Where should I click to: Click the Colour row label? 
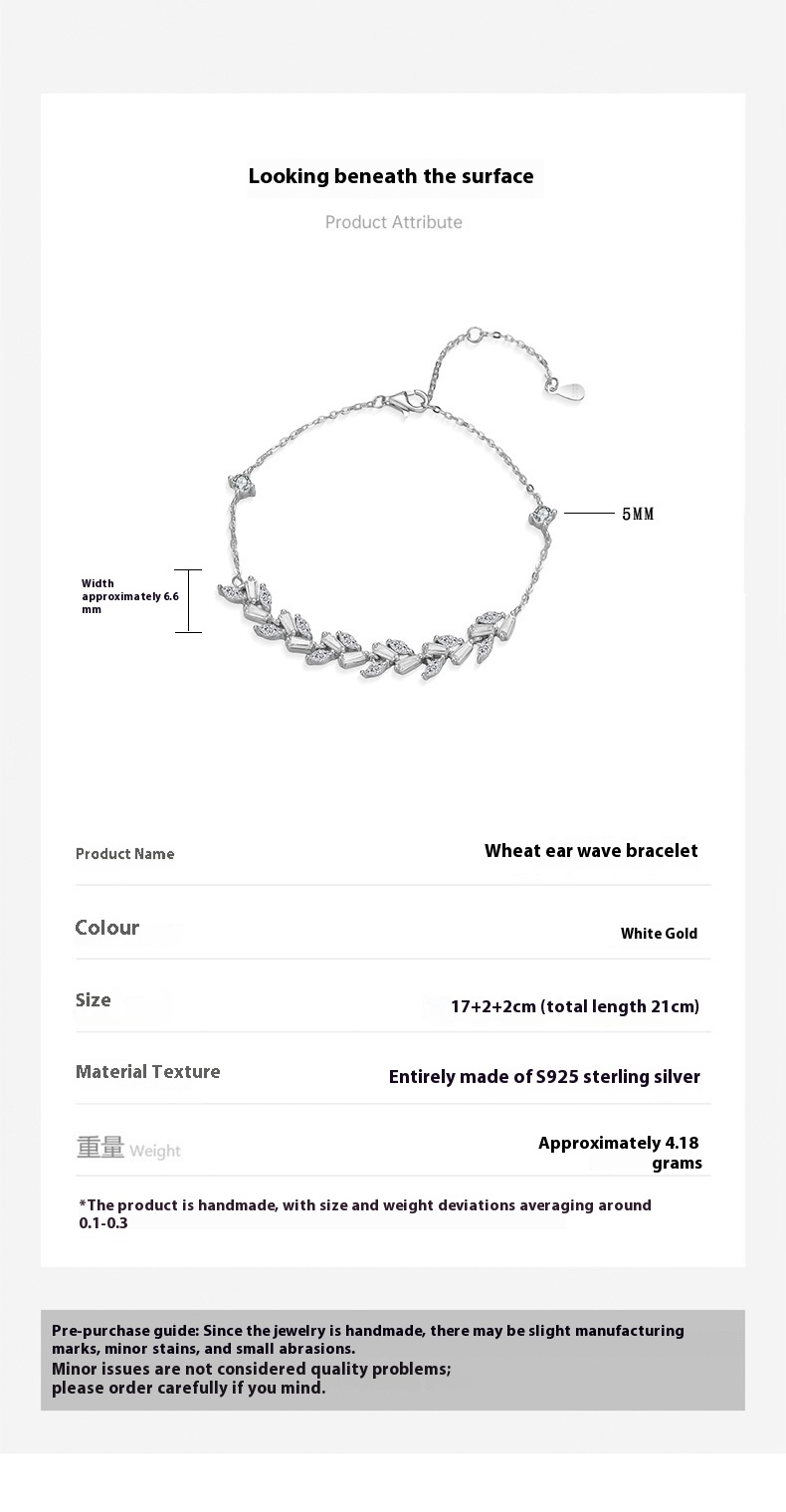tap(107, 928)
